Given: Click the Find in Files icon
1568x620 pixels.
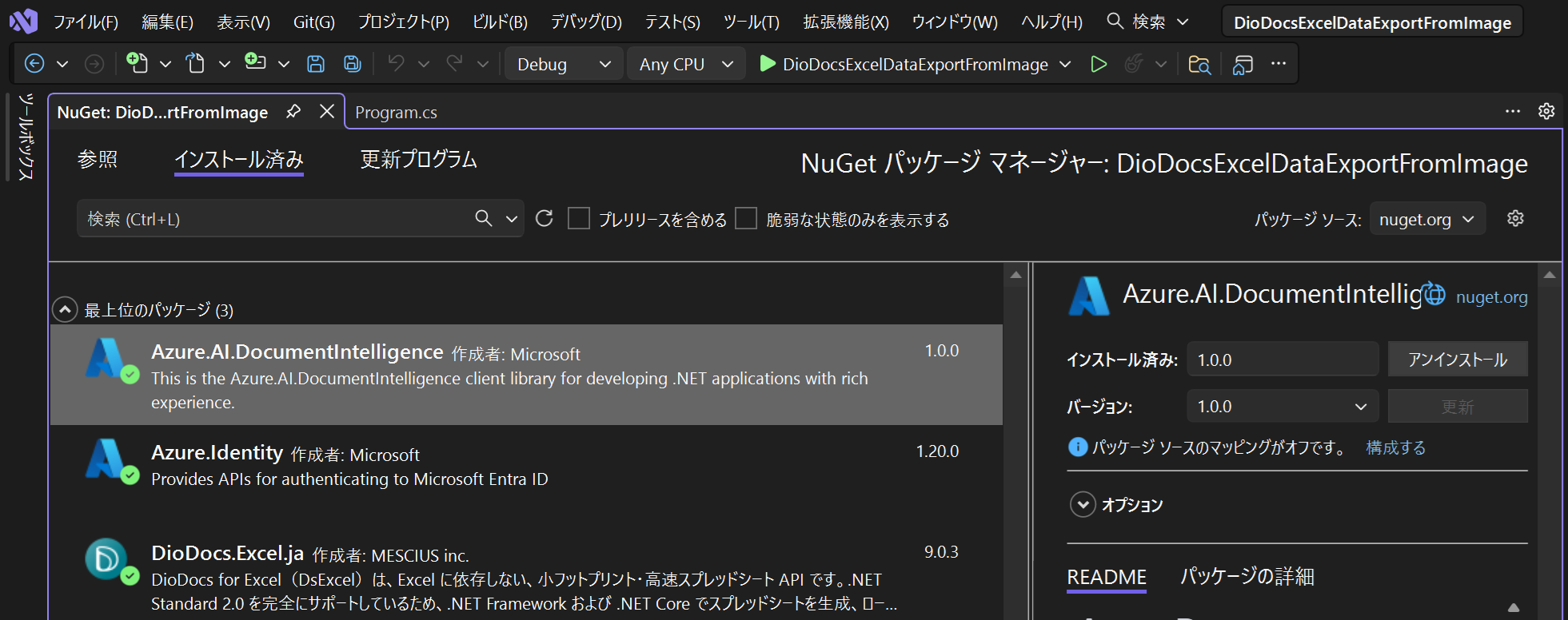Looking at the screenshot, I should click(x=1199, y=64).
